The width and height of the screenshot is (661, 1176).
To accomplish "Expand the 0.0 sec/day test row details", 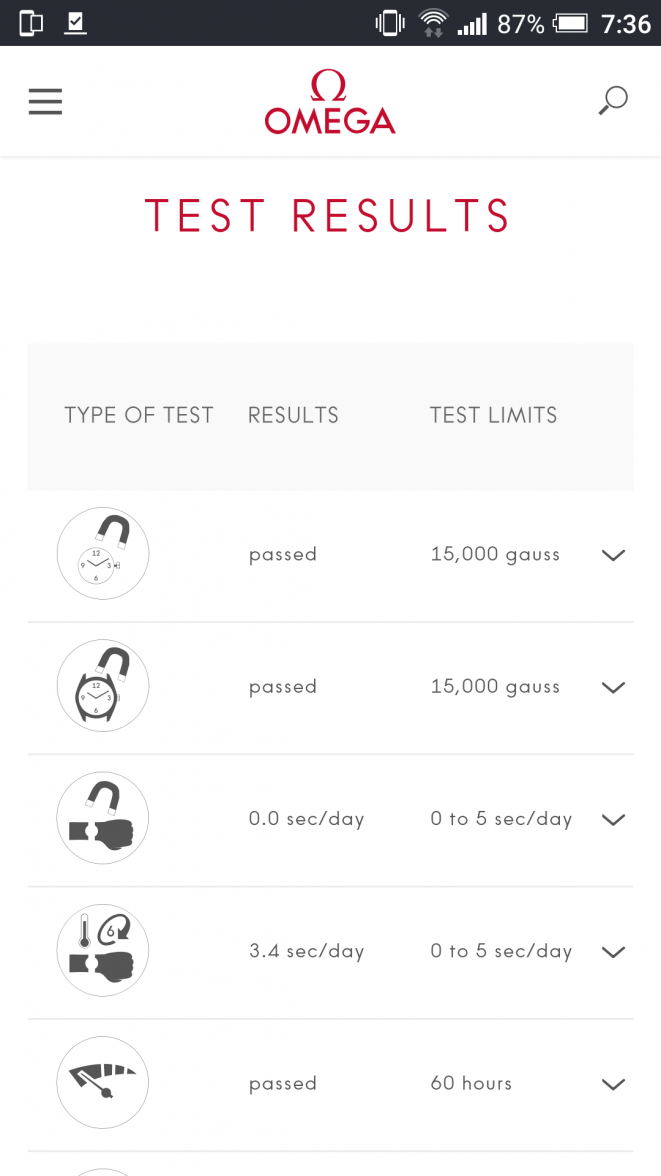I will coord(613,819).
